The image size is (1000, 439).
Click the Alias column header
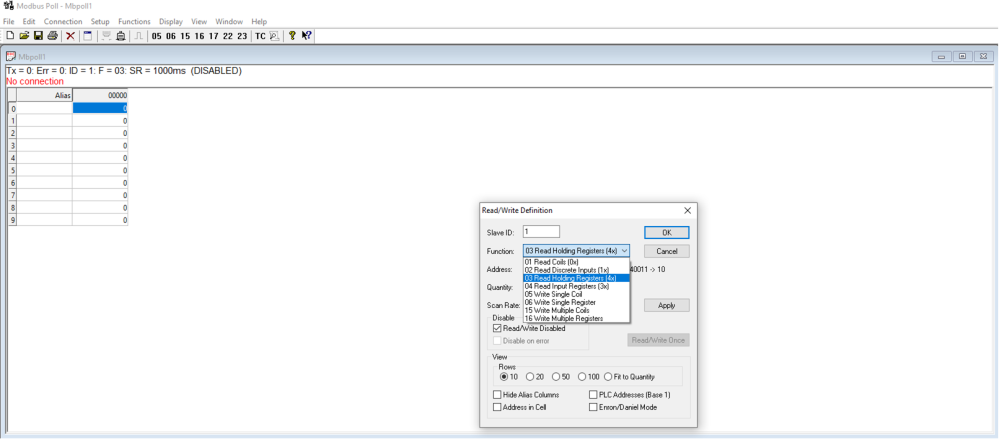(x=45, y=95)
